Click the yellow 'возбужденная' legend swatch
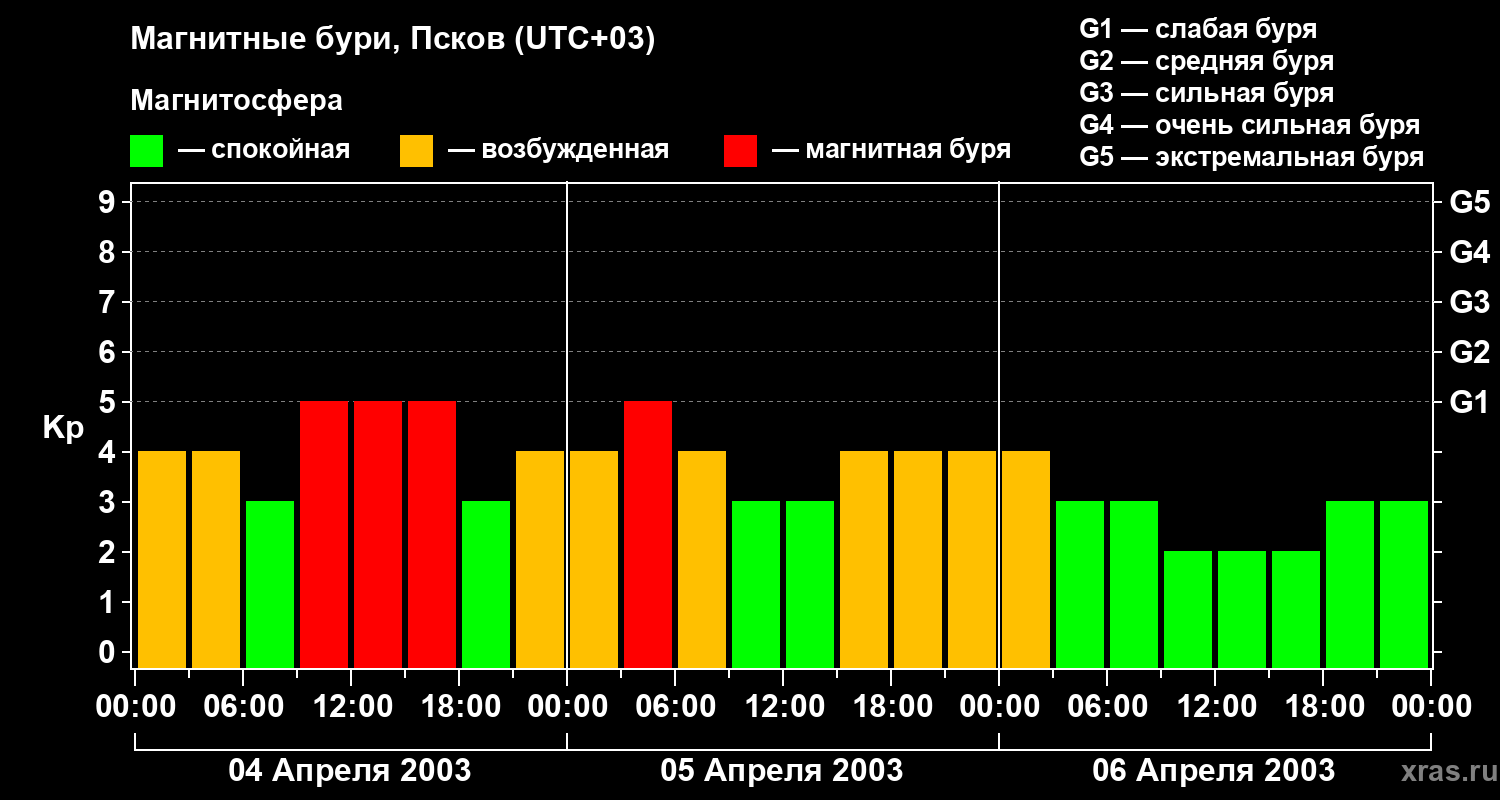The height and width of the screenshot is (800, 1500). (x=416, y=151)
